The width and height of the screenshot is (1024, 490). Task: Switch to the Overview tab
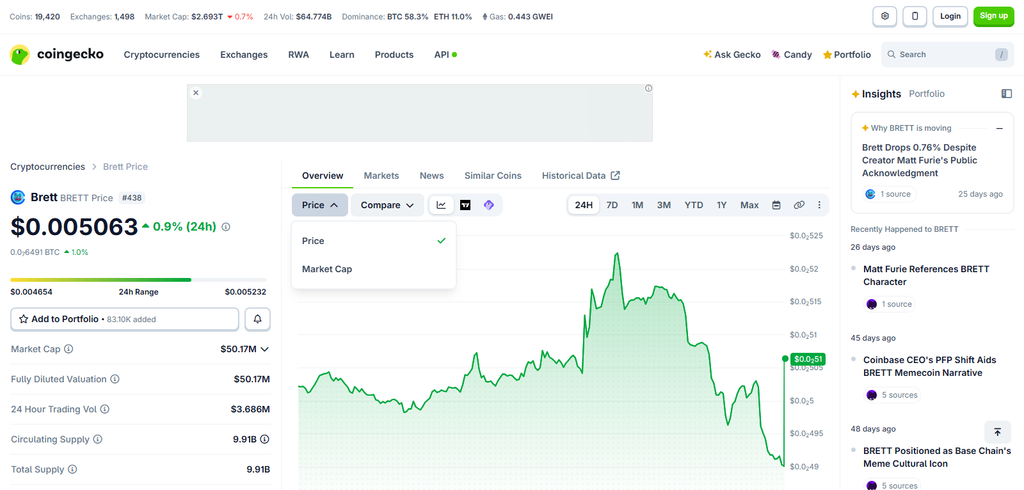(323, 176)
